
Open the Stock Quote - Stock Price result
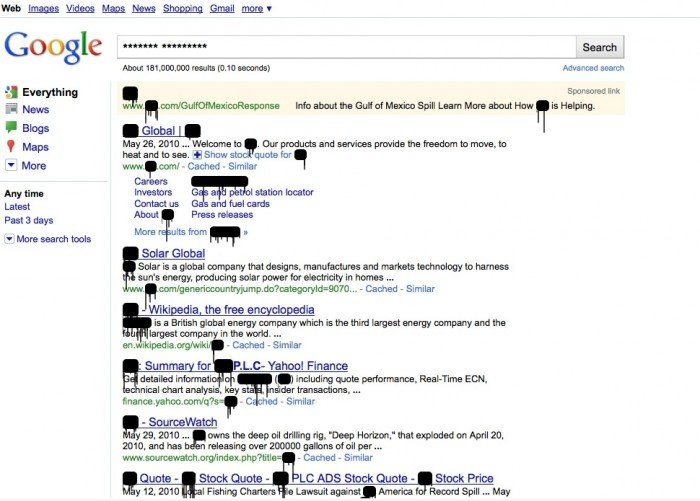coord(308,478)
